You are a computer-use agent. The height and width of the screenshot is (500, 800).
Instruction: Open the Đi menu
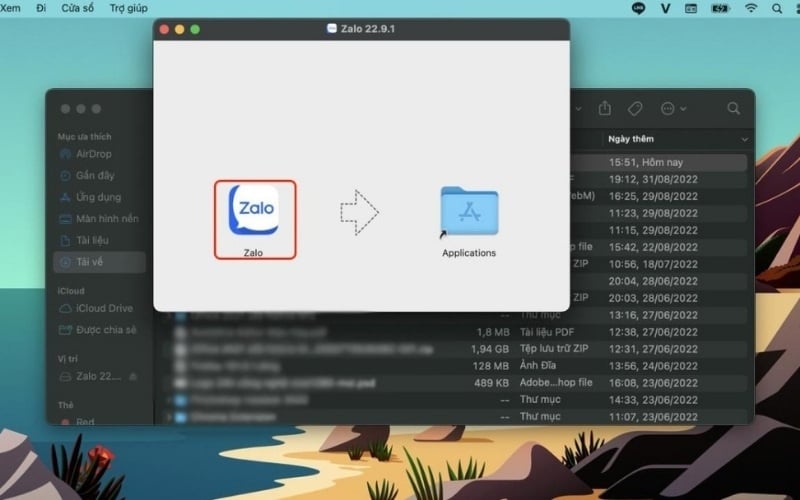click(x=41, y=8)
